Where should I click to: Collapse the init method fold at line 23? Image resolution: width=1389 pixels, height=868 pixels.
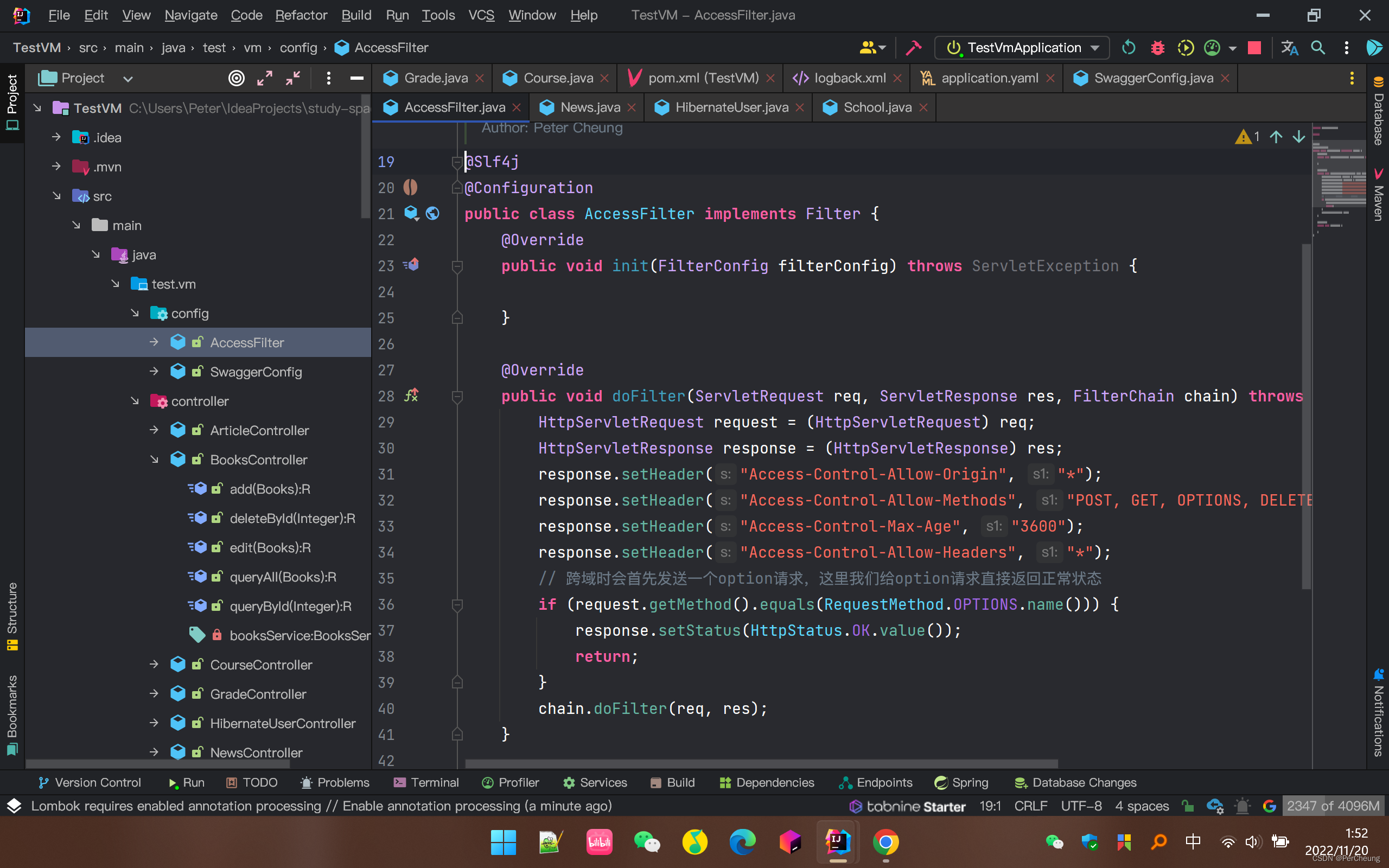[x=456, y=266]
